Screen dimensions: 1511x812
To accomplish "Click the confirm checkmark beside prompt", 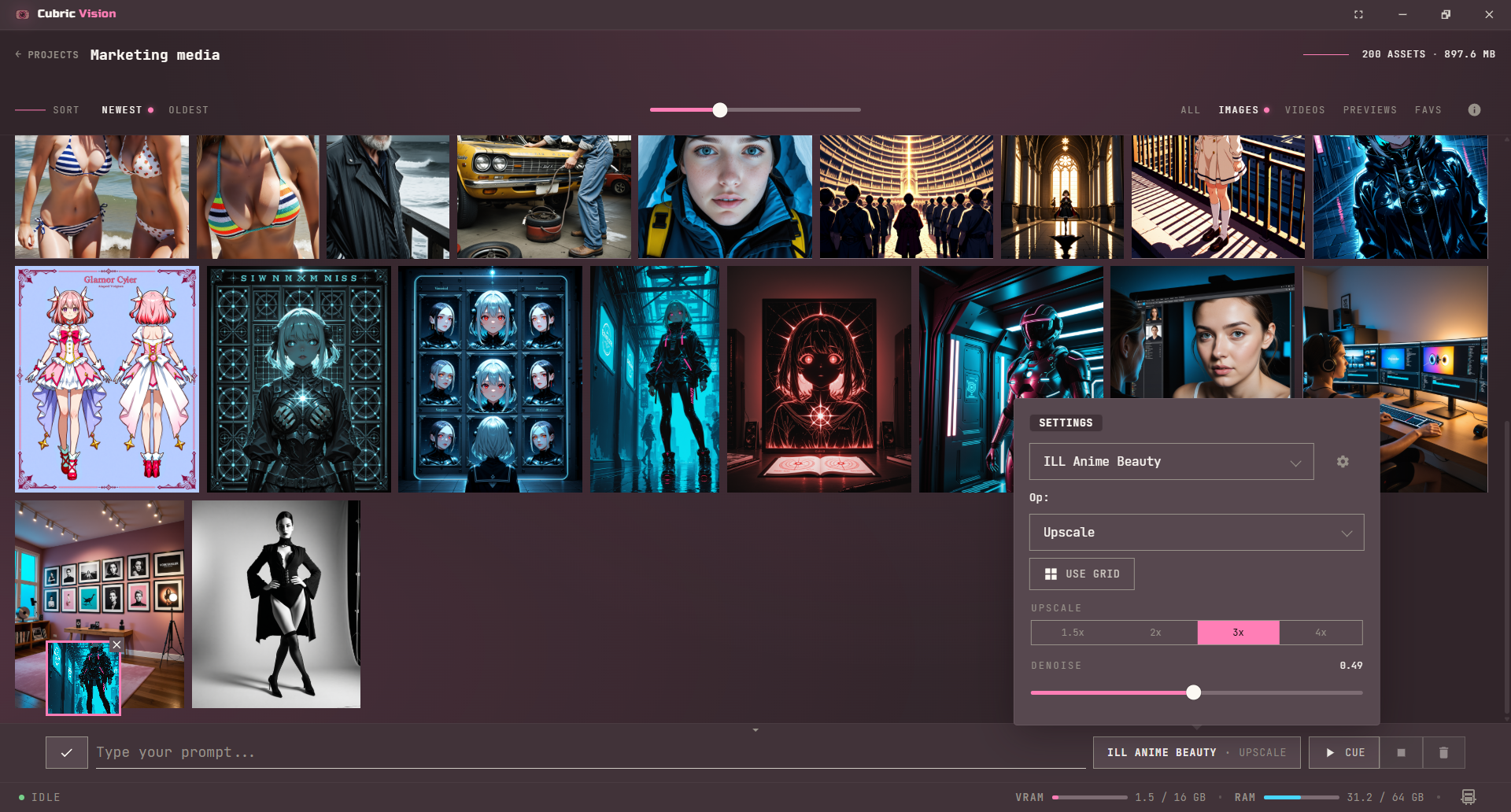I will click(67, 753).
